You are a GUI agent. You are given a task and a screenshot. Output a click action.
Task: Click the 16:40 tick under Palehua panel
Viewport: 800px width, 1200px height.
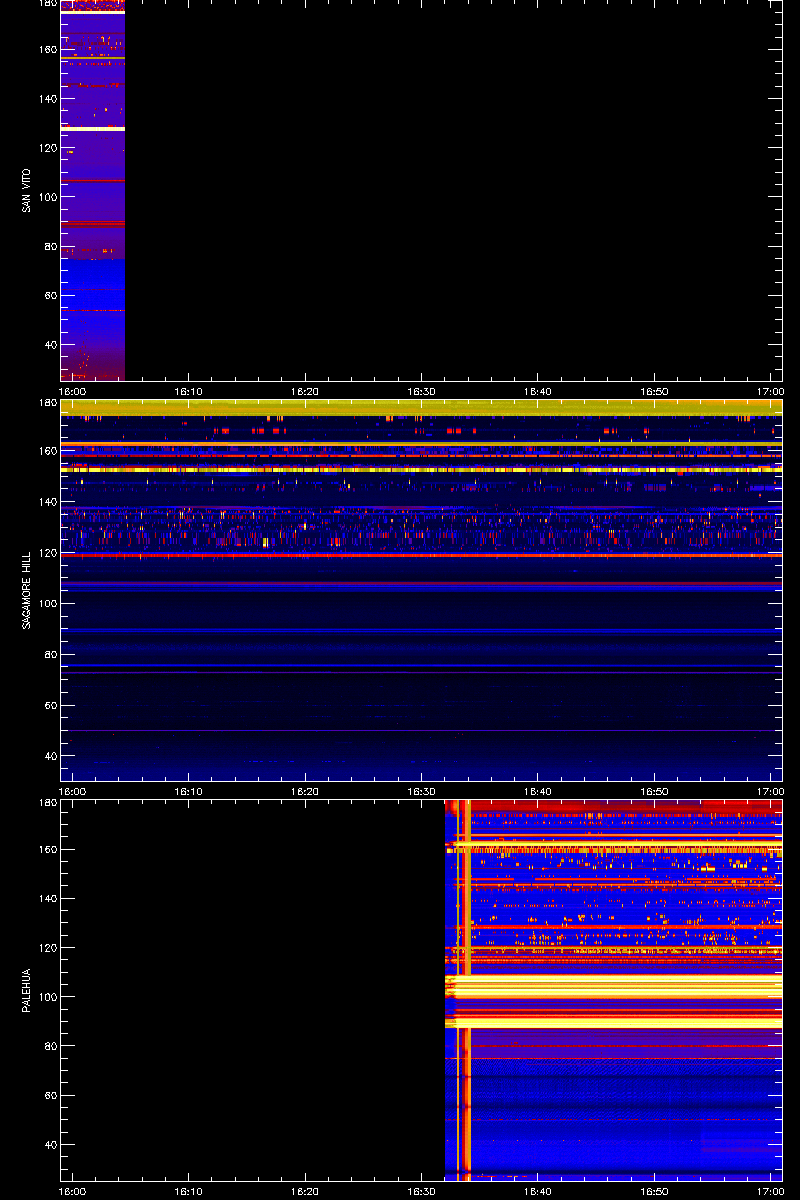click(x=538, y=1192)
